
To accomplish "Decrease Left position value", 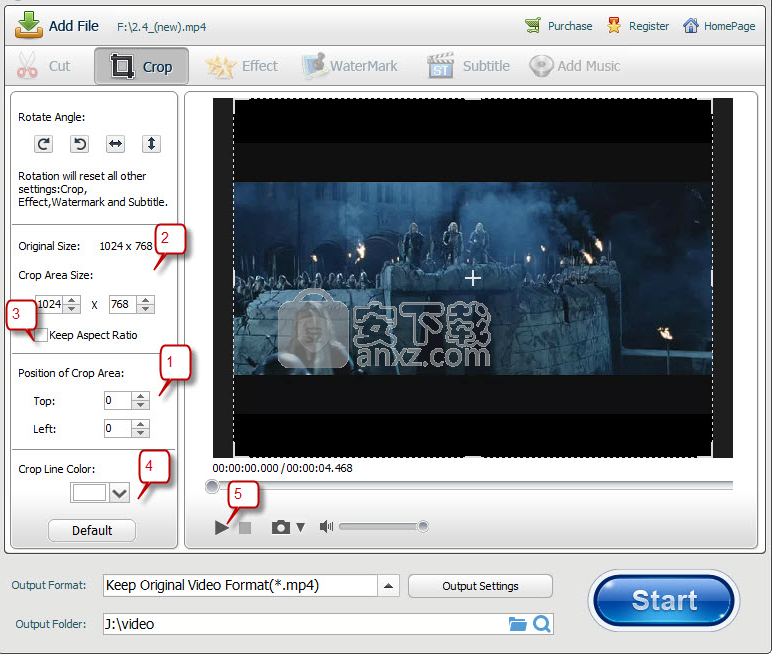I will pos(141,433).
